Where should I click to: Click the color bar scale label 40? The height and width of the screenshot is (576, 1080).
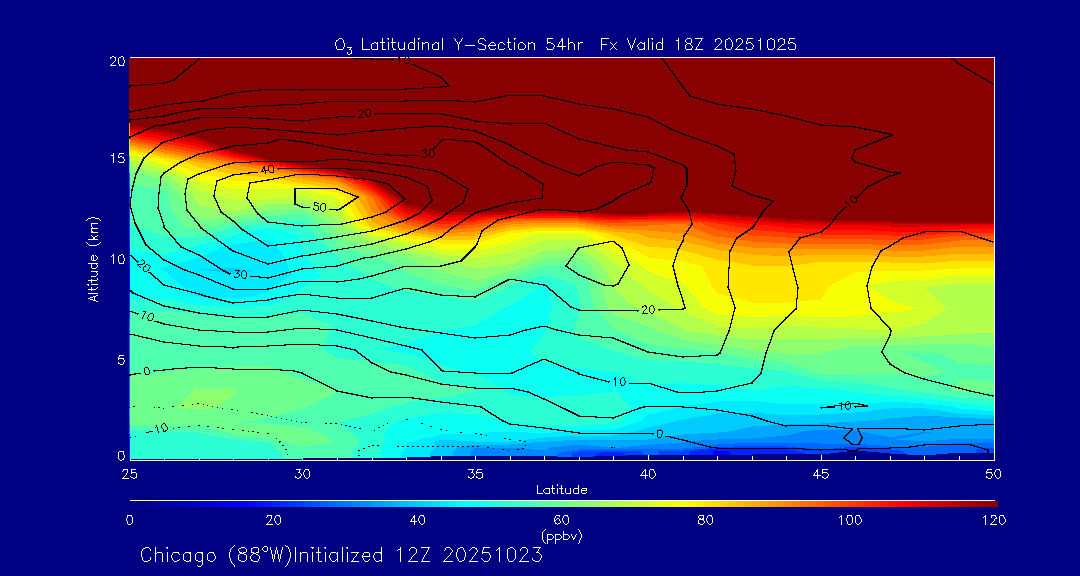[418, 520]
